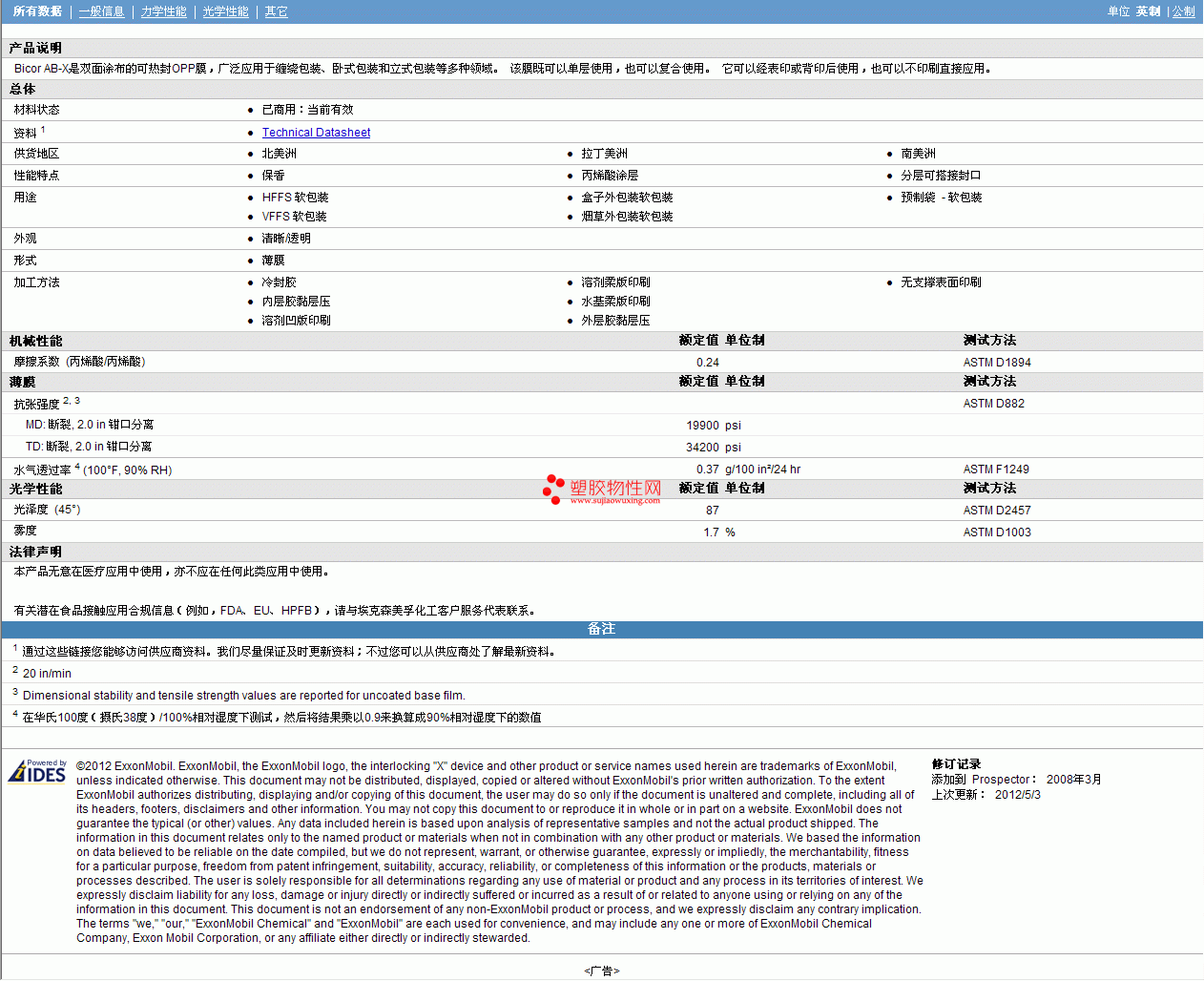Click the ASTM D2457 test method

click(997, 511)
